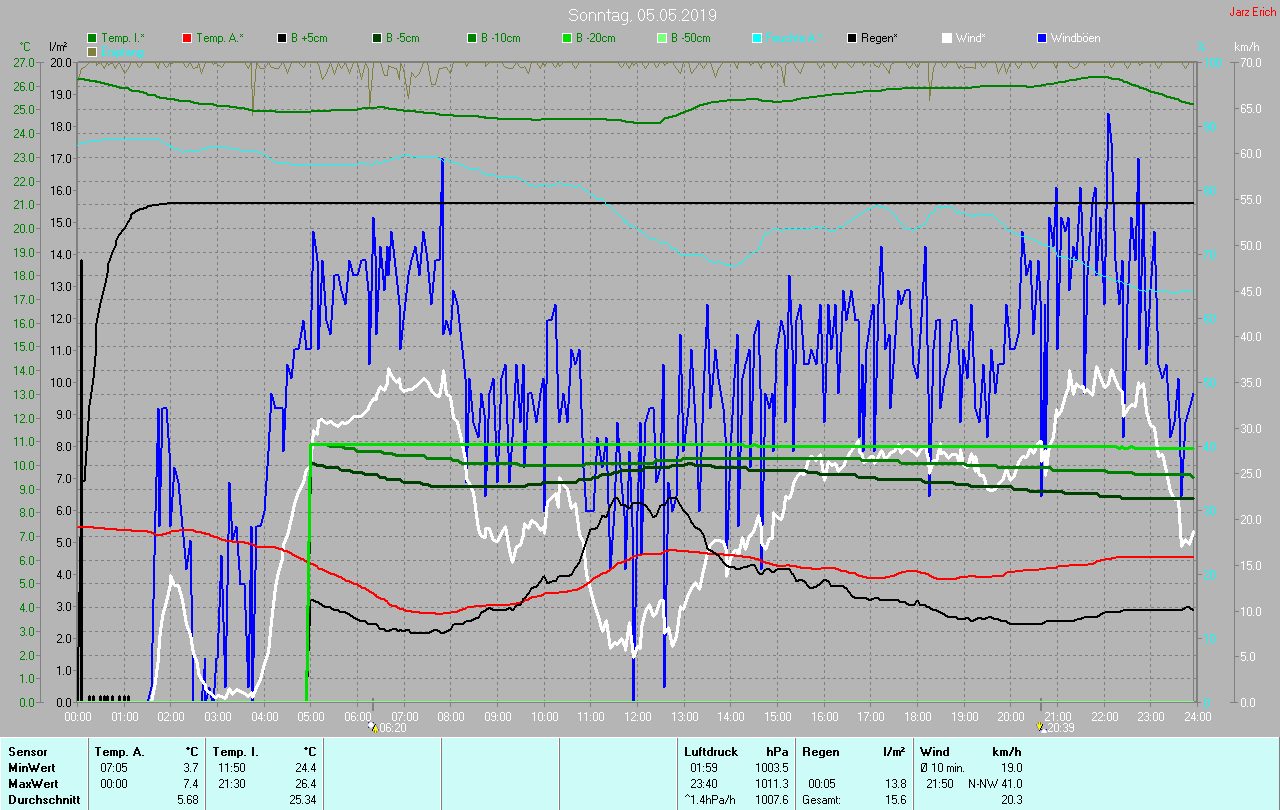Select the Regen column header
The width and height of the screenshot is (1280, 810).
click(820, 751)
